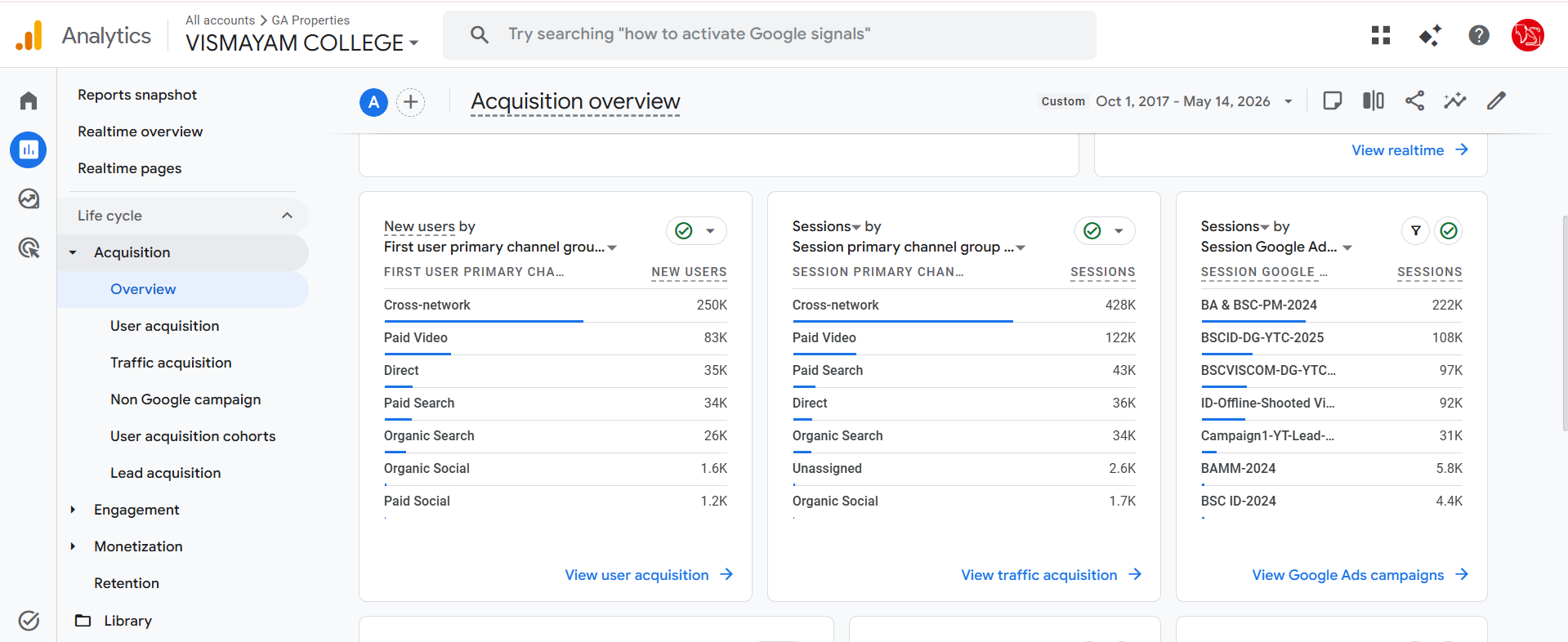Click the filter funnel icon on Google Ads card
Image resolution: width=1568 pixels, height=642 pixels.
pos(1416,230)
